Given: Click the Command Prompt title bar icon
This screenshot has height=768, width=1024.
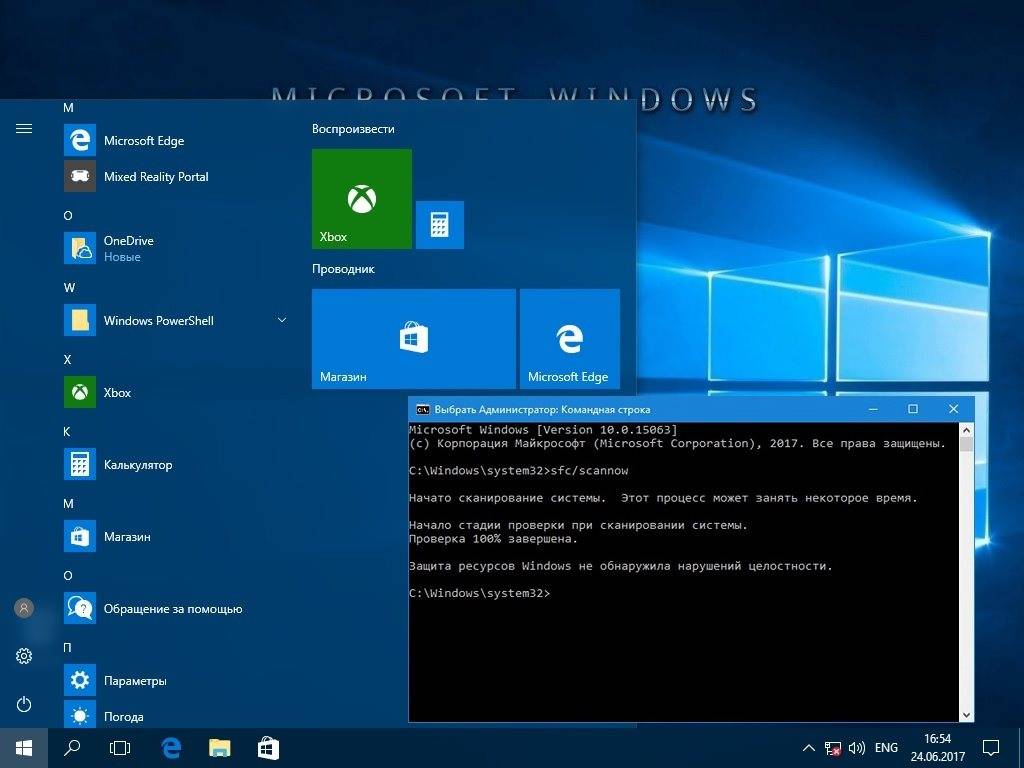Looking at the screenshot, I should [x=423, y=409].
